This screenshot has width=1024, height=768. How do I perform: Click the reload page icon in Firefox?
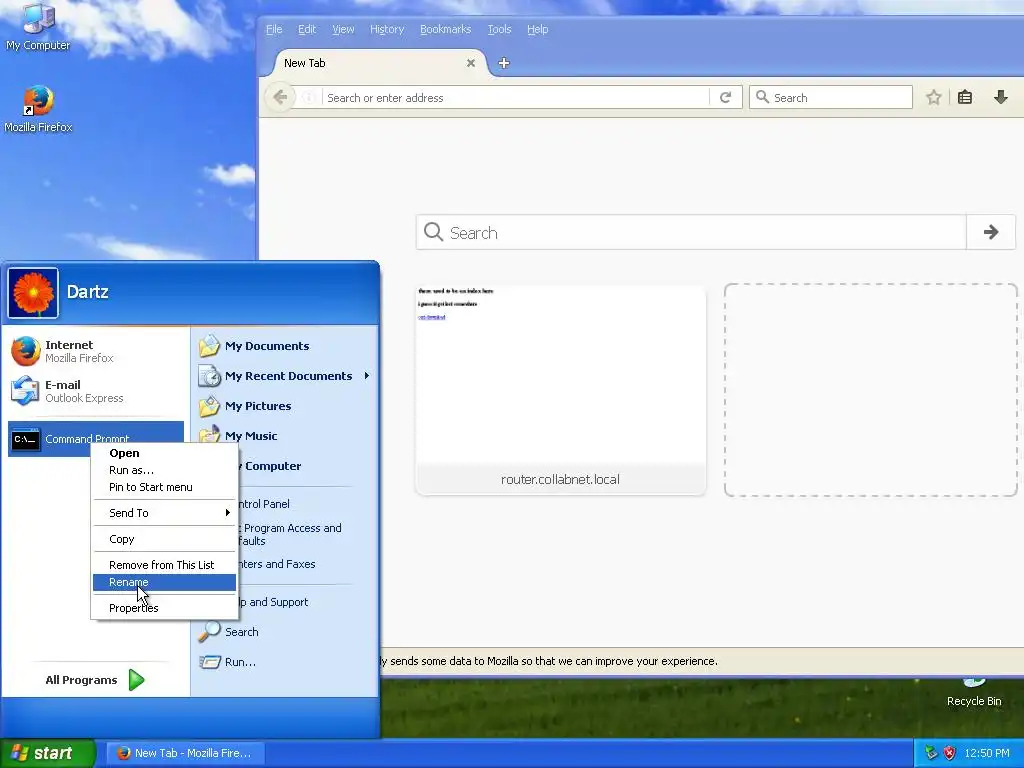click(725, 98)
